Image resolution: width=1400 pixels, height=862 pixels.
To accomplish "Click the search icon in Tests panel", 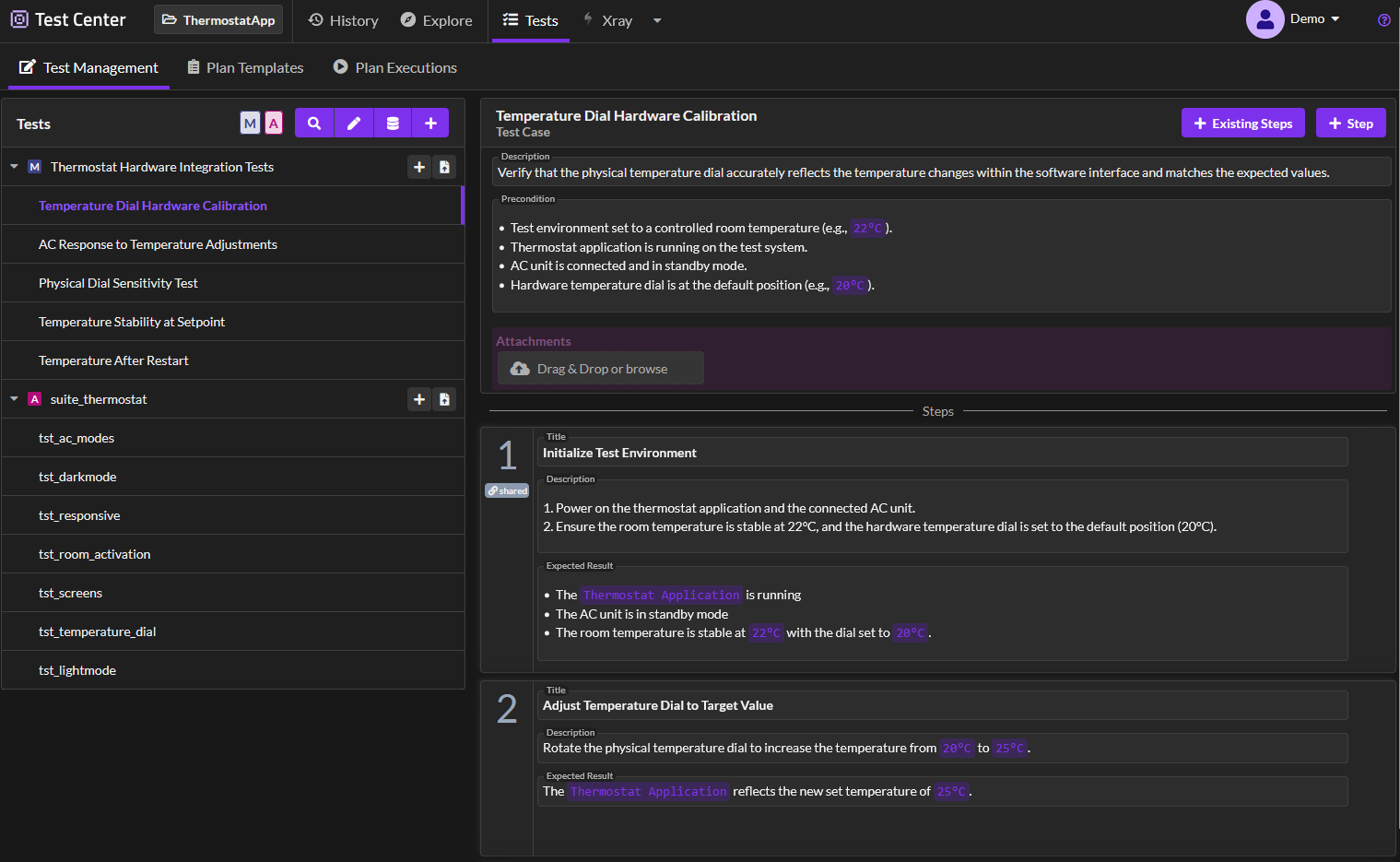I will [x=314, y=124].
